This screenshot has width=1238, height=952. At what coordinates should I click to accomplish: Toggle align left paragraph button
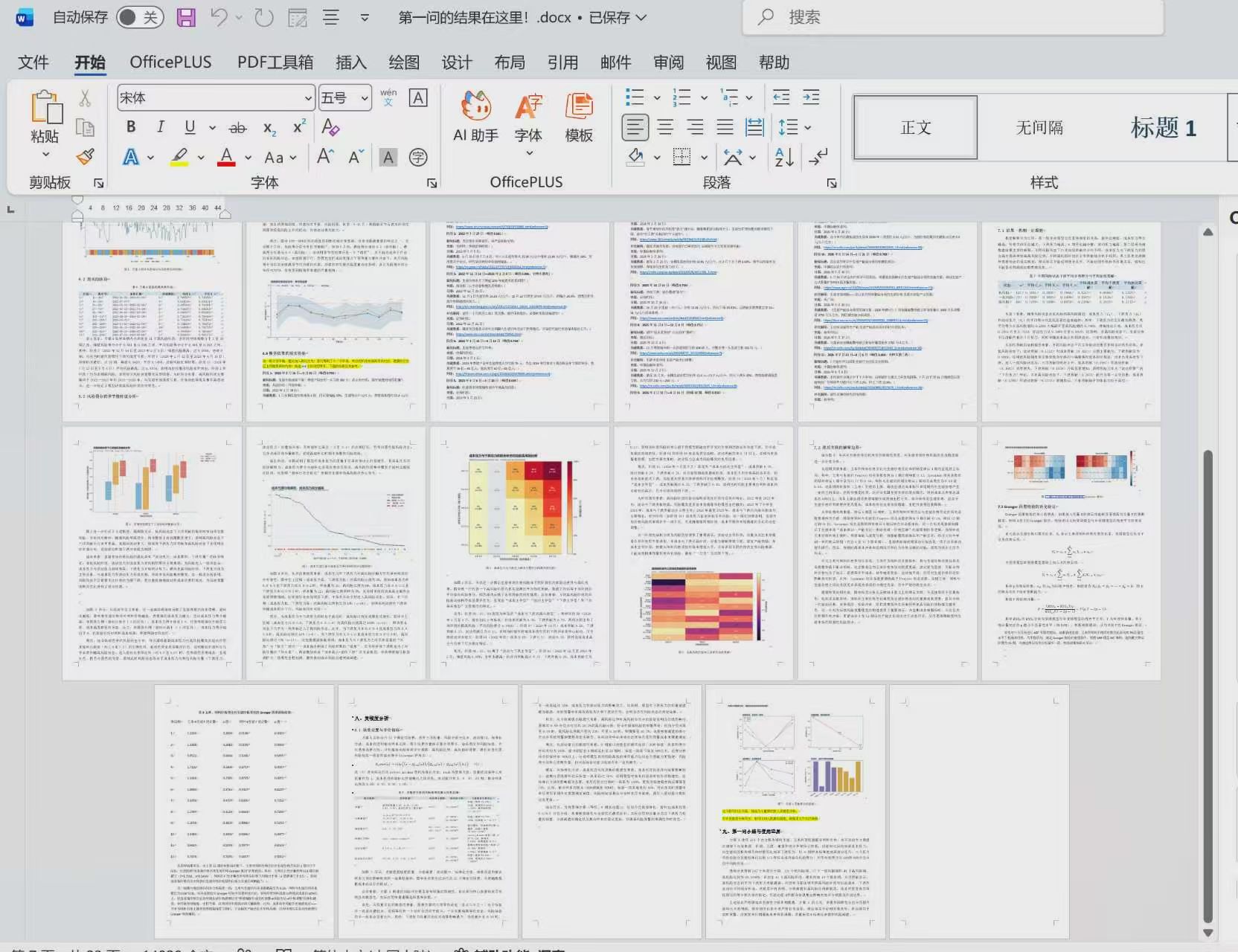click(x=635, y=127)
